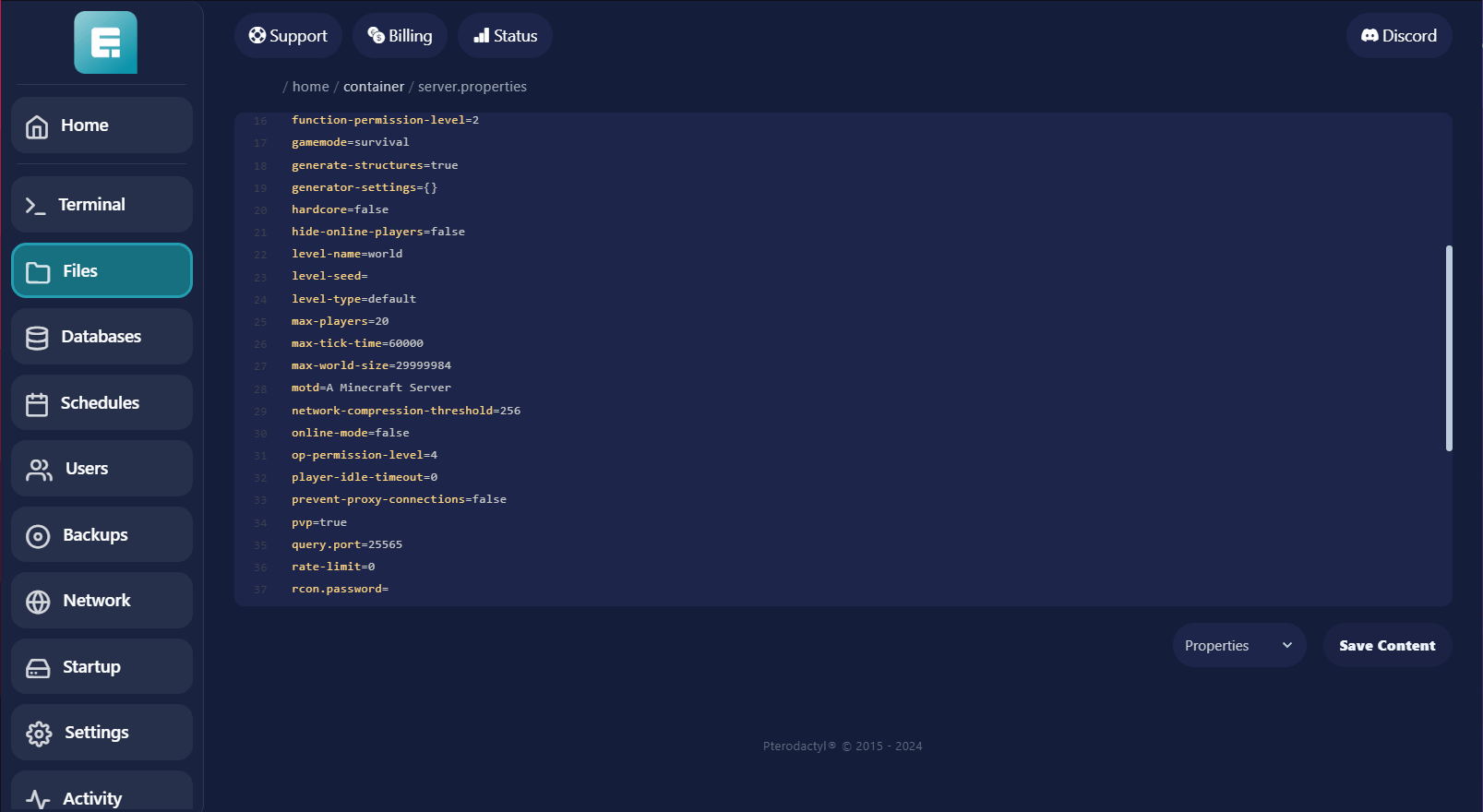Click the Databases cylinder icon
Image resolution: width=1483 pixels, height=812 pixels.
point(37,338)
